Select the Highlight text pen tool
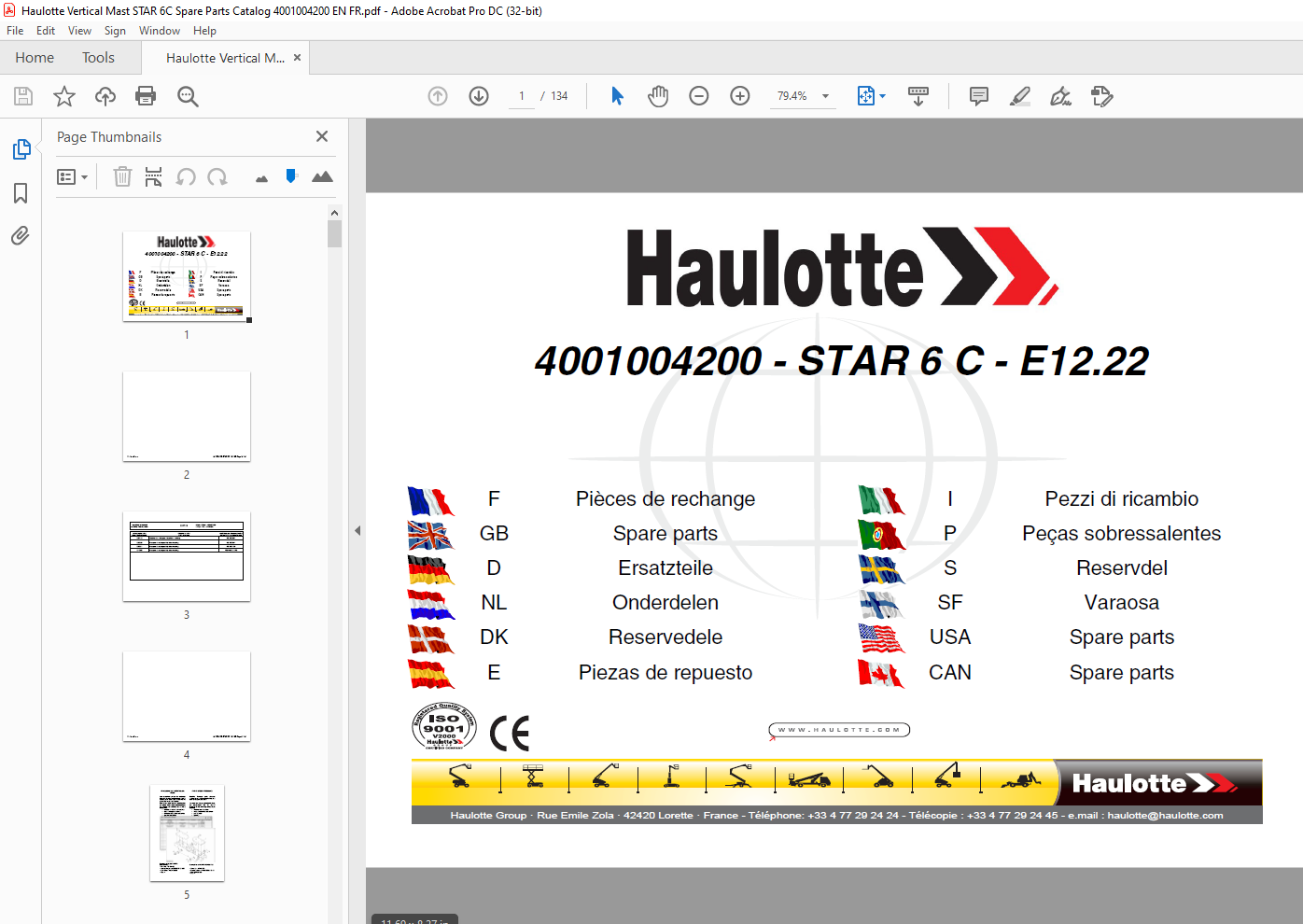1303x924 pixels. point(1020,96)
